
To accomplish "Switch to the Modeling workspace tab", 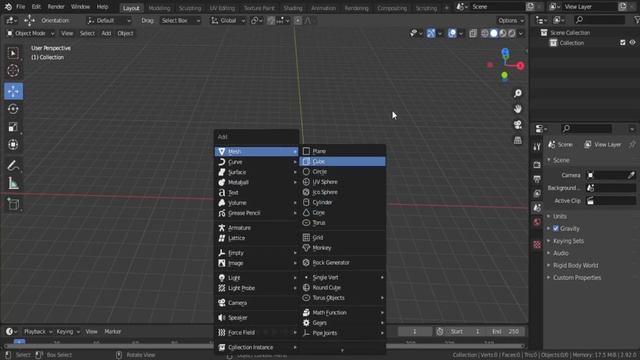I will (159, 8).
